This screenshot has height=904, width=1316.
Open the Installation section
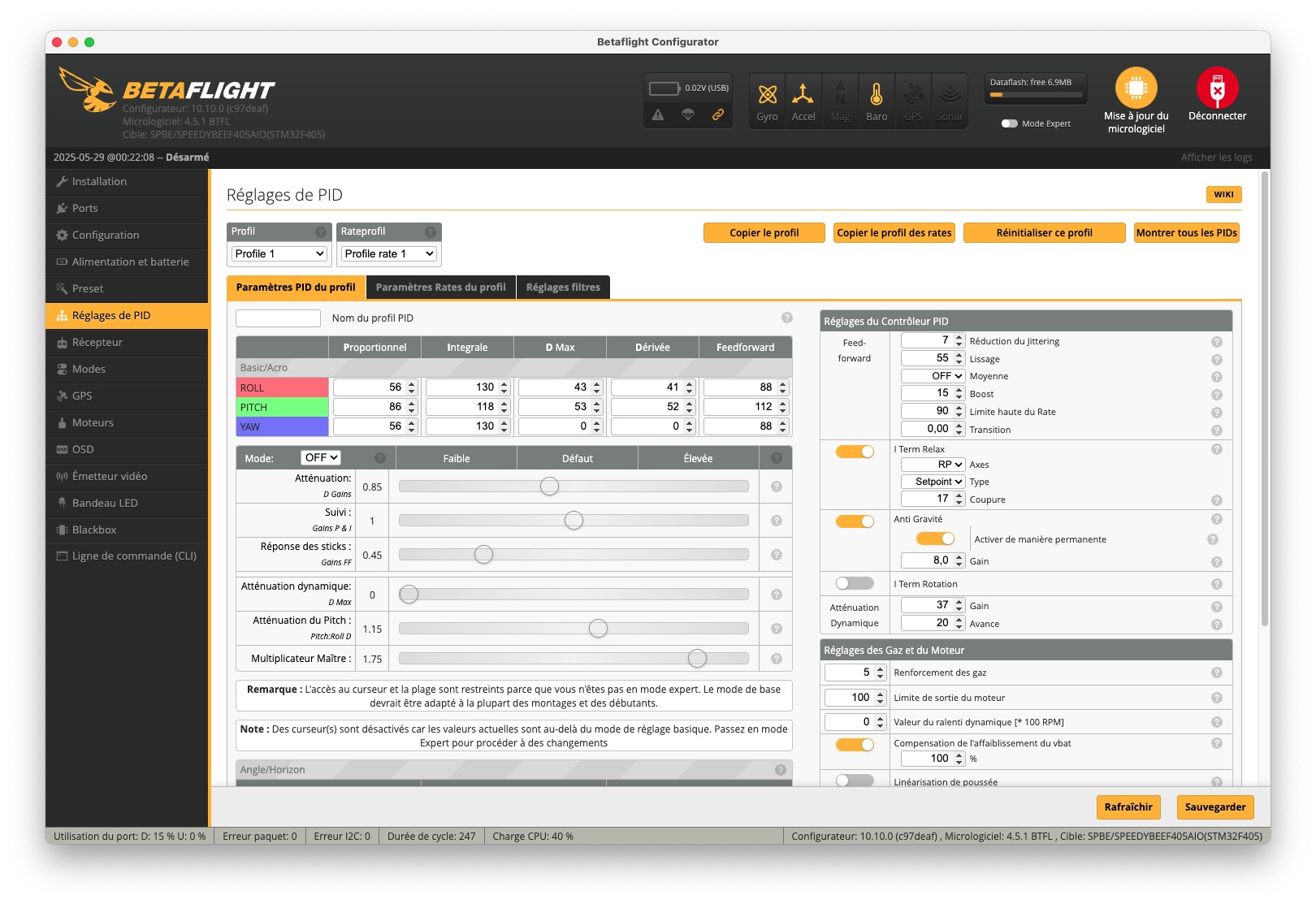tap(128, 182)
